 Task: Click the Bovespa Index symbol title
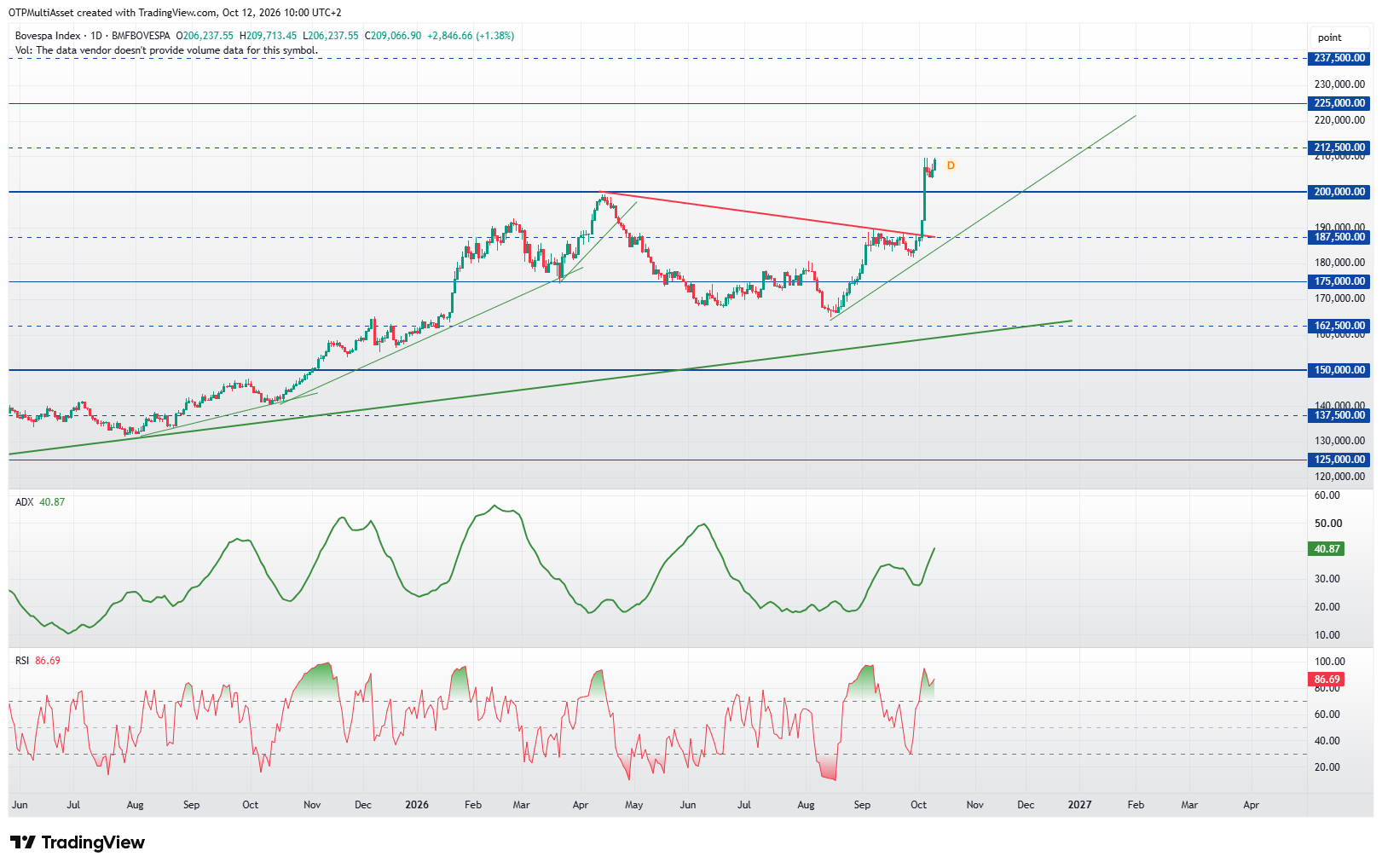click(x=48, y=36)
